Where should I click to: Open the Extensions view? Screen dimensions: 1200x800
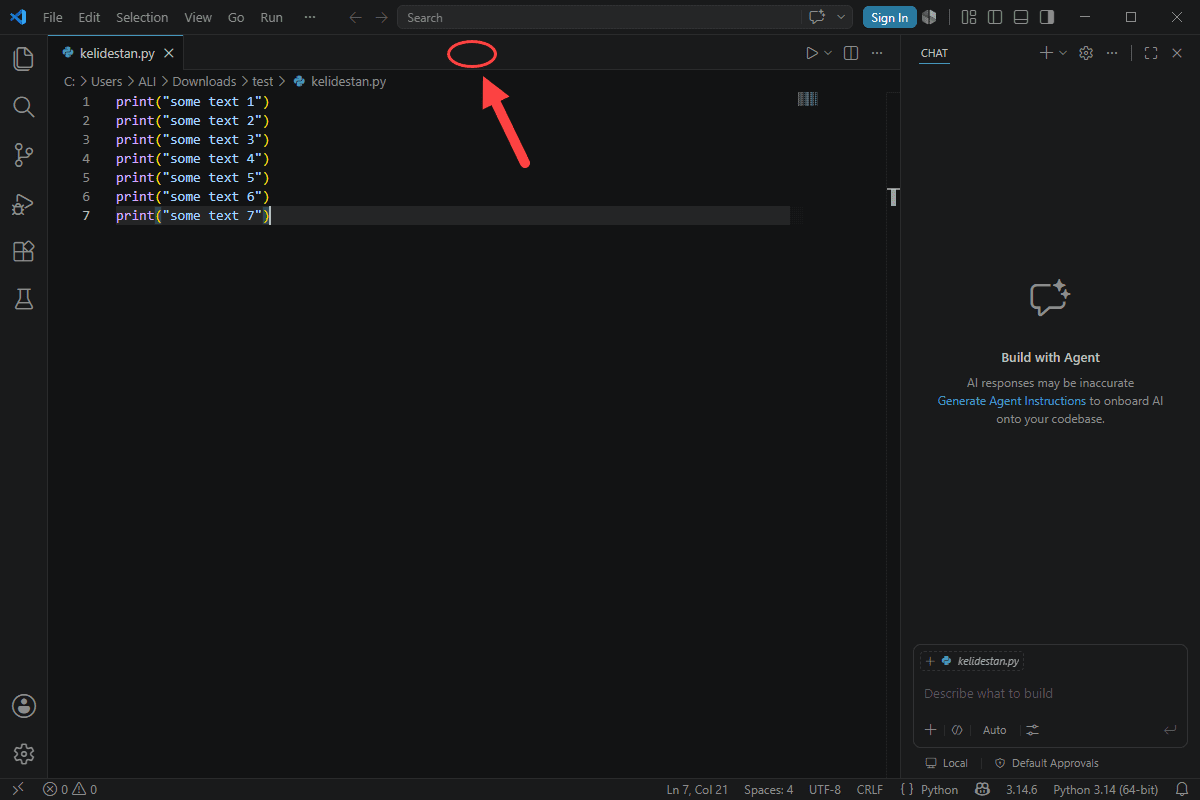(24, 252)
